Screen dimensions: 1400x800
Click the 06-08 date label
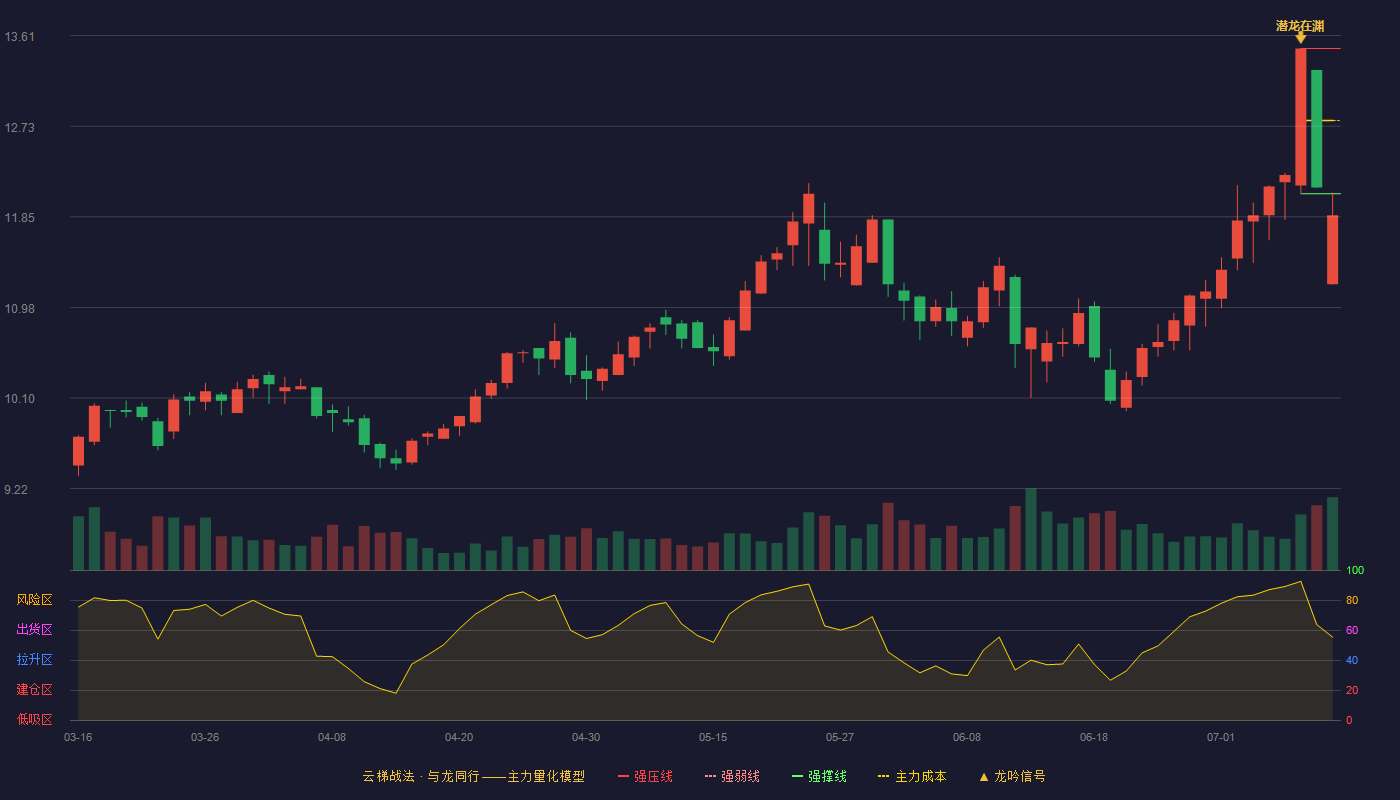(967, 737)
